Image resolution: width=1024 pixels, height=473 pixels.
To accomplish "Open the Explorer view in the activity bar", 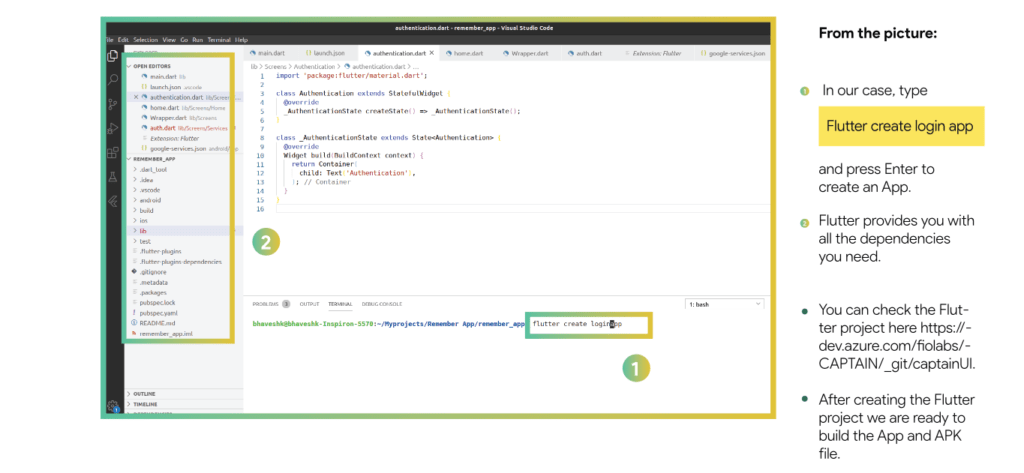I will pos(114,56).
